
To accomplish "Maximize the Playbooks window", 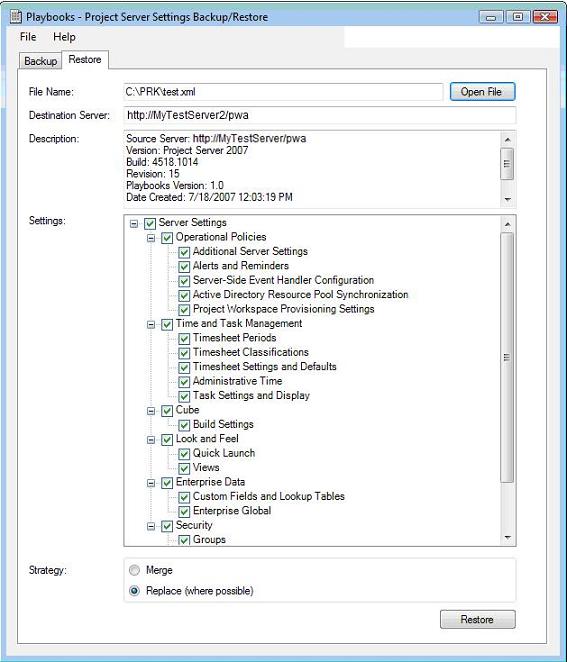I will click(518, 17).
